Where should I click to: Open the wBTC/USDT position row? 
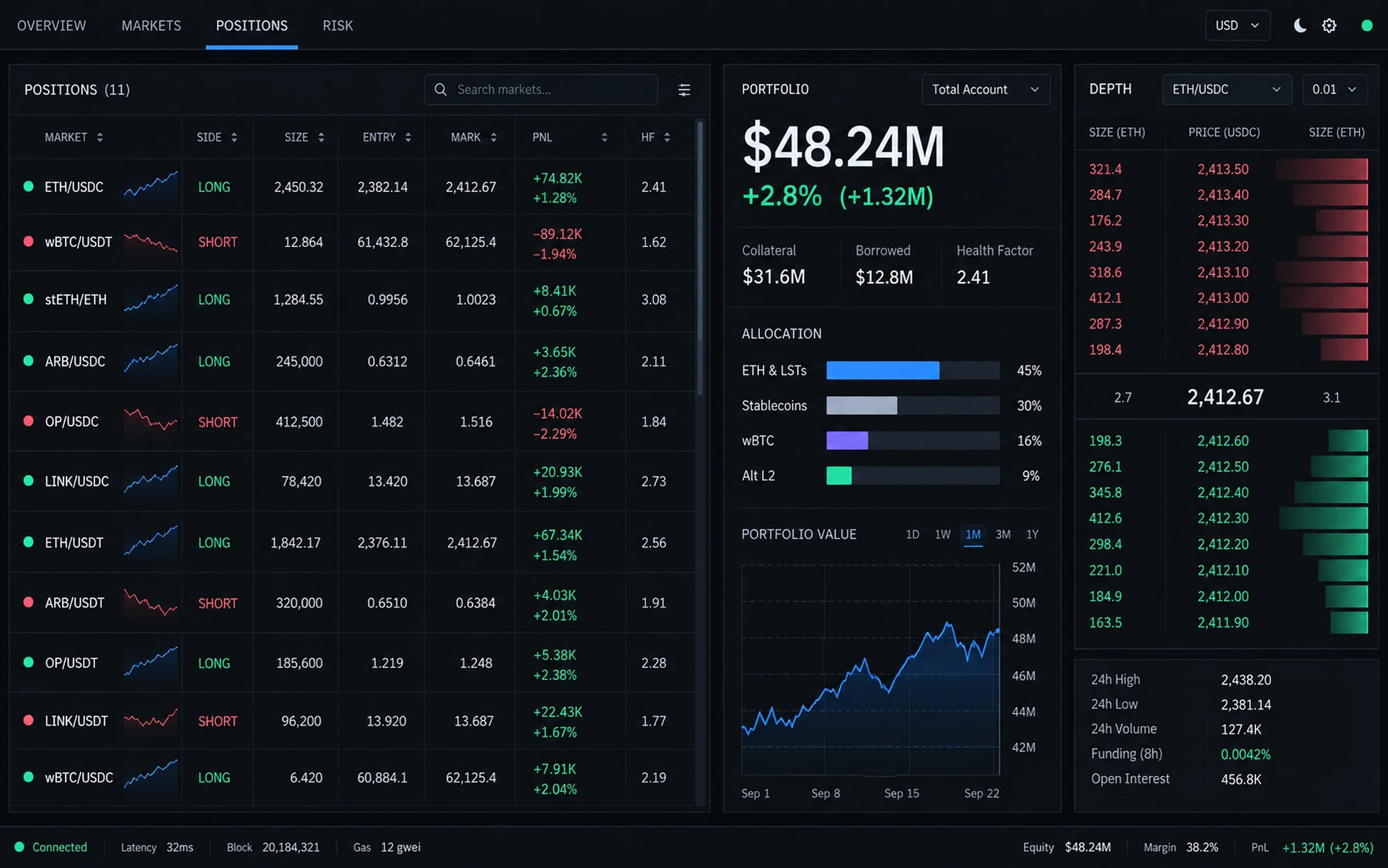(x=352, y=242)
